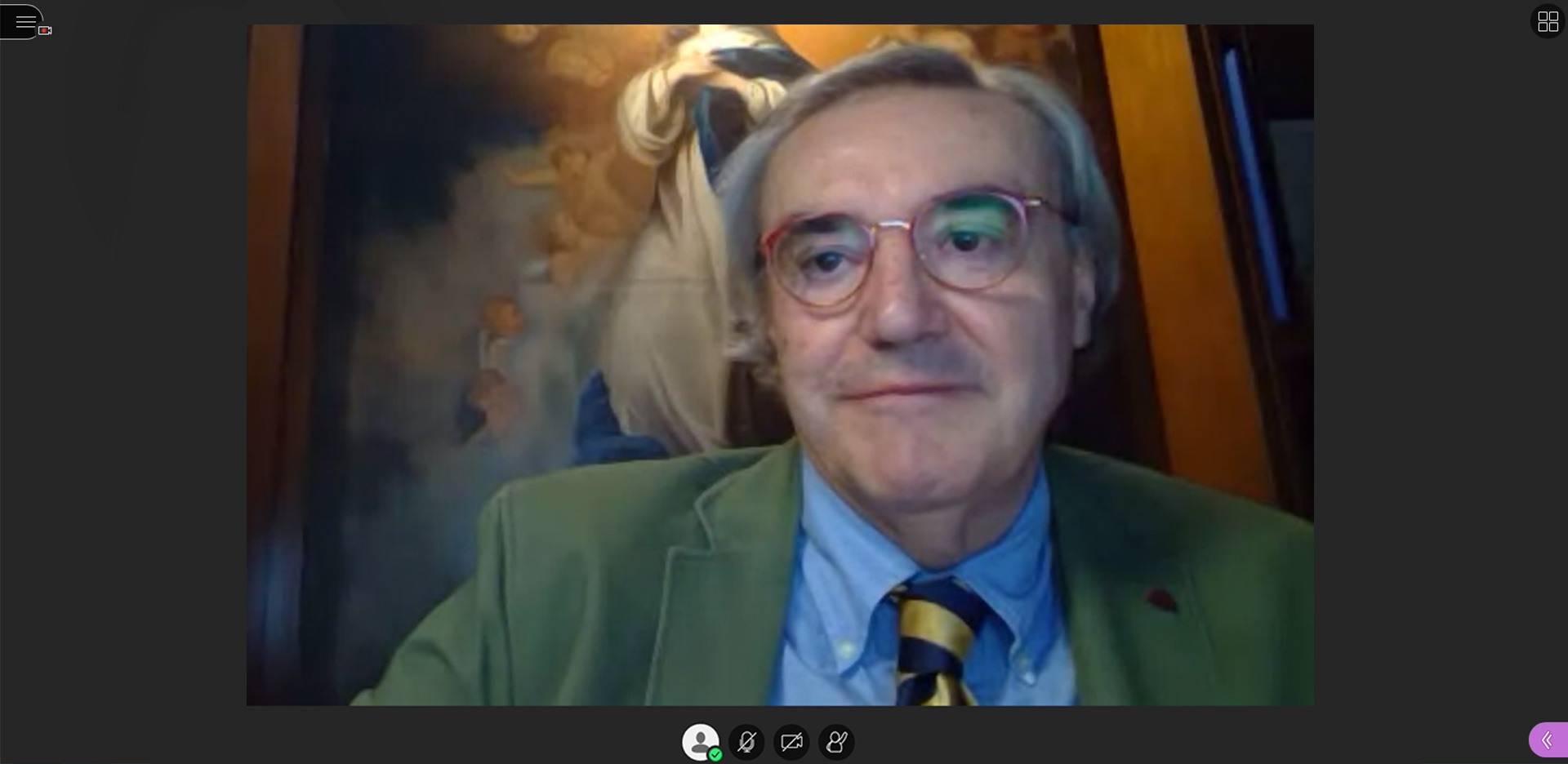Turn on the crossed-out video camera
Image resolution: width=1568 pixels, height=764 pixels.
click(x=791, y=742)
